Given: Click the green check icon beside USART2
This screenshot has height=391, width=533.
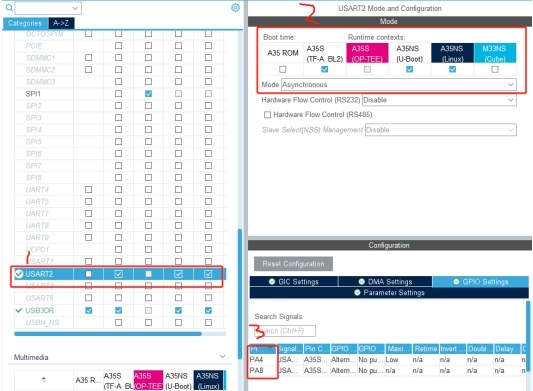Looking at the screenshot, I should point(19,274).
